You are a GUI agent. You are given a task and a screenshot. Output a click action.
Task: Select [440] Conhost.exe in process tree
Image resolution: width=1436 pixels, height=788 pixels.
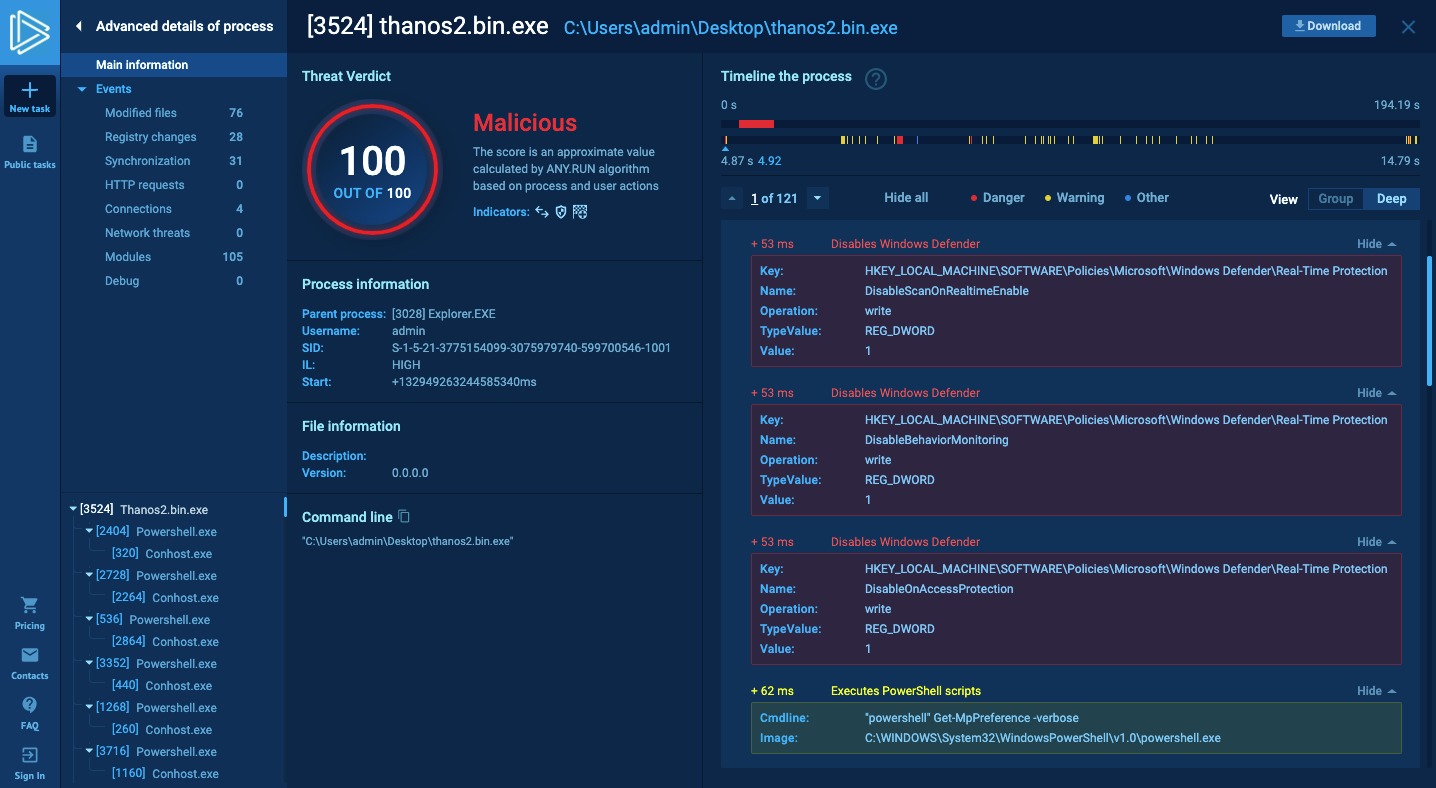click(161, 686)
